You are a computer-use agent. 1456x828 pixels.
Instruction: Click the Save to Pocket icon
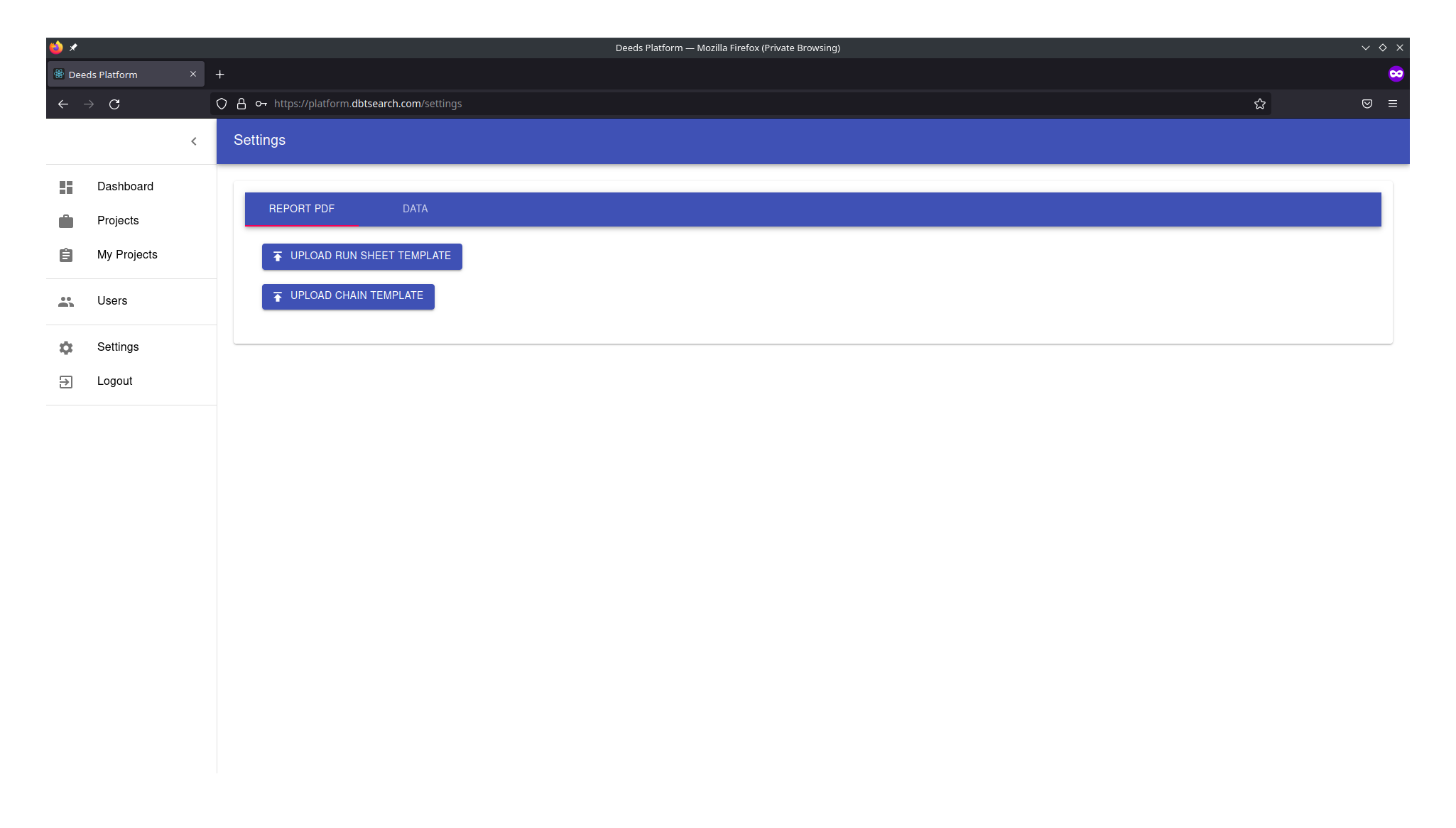pyautogui.click(x=1367, y=104)
